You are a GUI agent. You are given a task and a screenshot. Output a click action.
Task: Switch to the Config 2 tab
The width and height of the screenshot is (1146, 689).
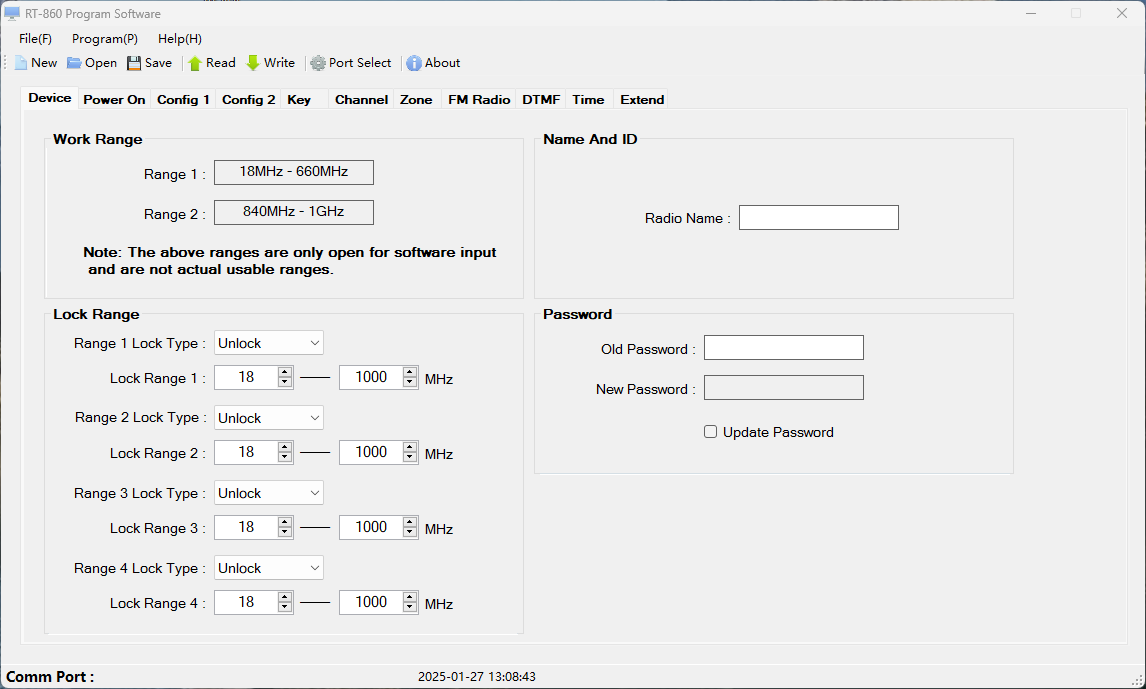click(x=248, y=99)
